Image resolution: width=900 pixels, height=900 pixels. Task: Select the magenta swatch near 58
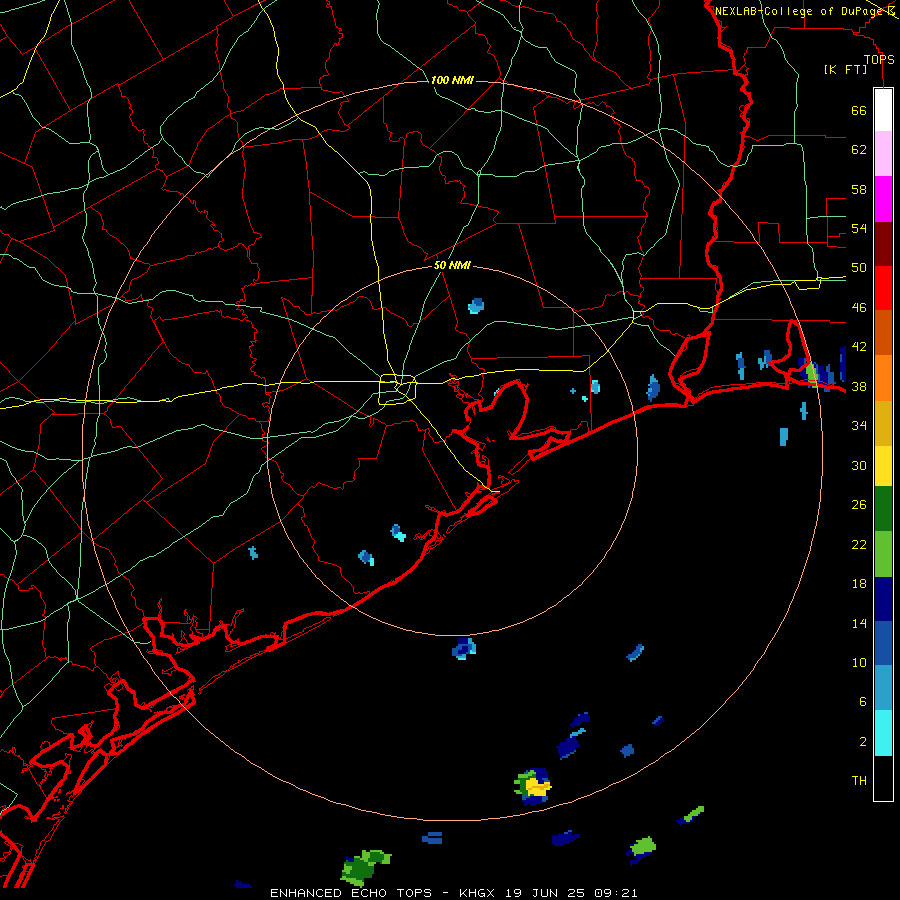click(883, 199)
